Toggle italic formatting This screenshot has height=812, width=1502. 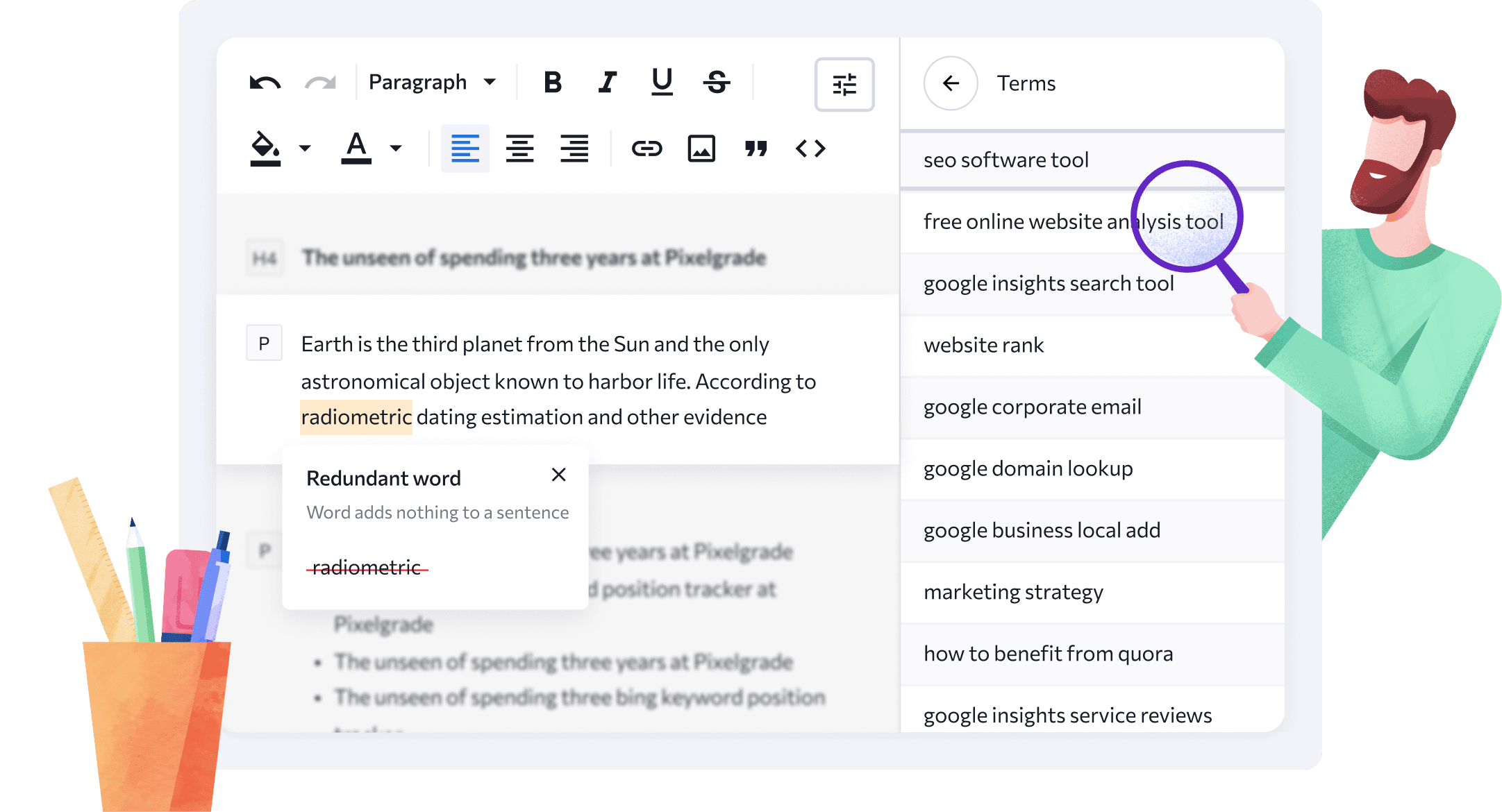pos(608,82)
